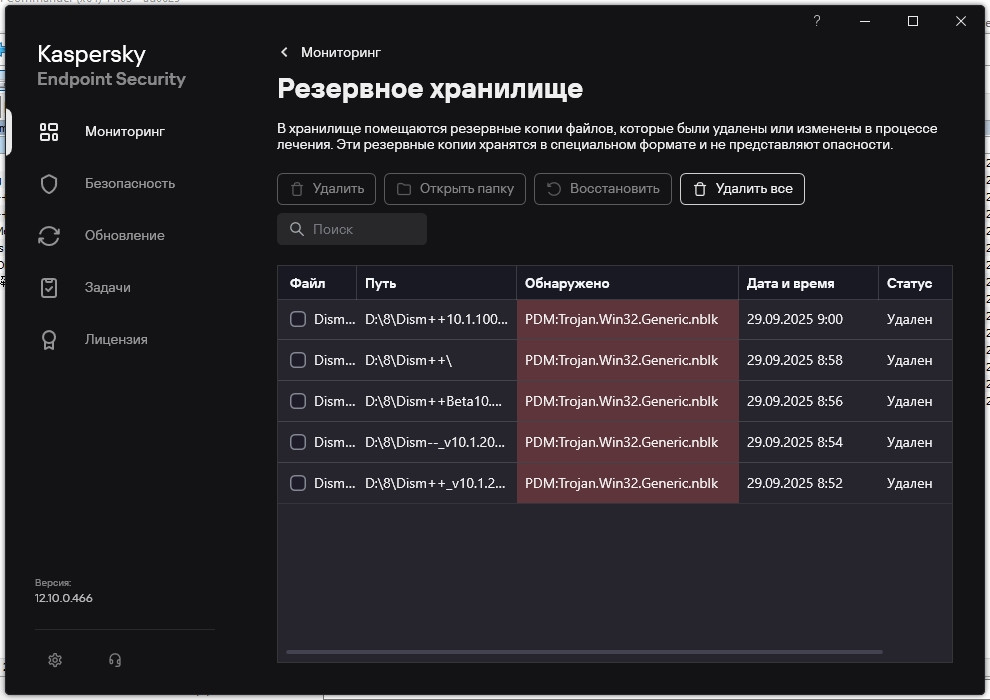
Task: Open the Лицензия sidebar section
Action: pyautogui.click(x=116, y=340)
